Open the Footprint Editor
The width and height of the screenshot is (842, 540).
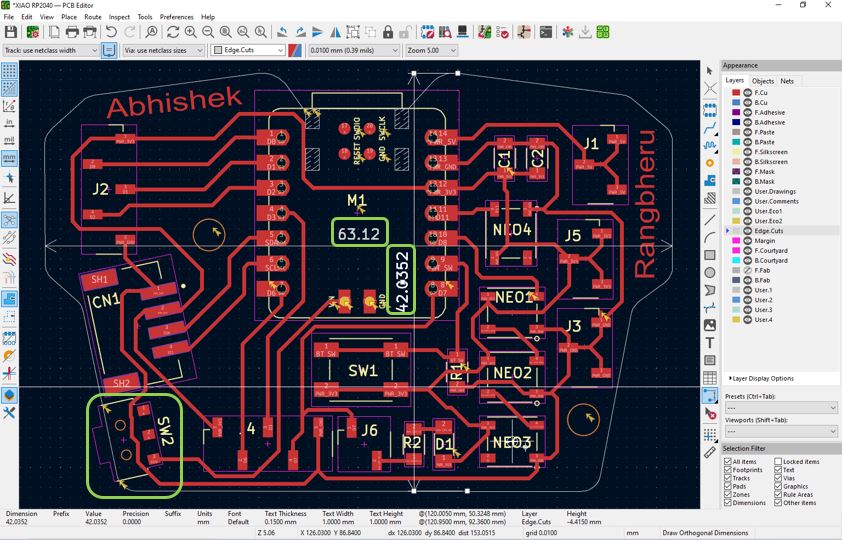tap(427, 32)
